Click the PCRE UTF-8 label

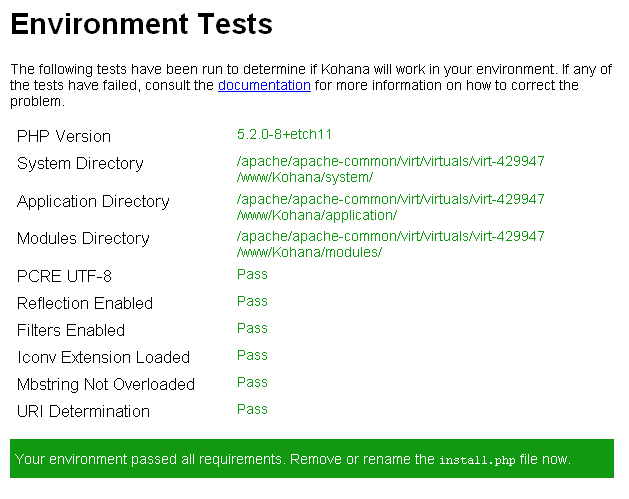(64, 276)
